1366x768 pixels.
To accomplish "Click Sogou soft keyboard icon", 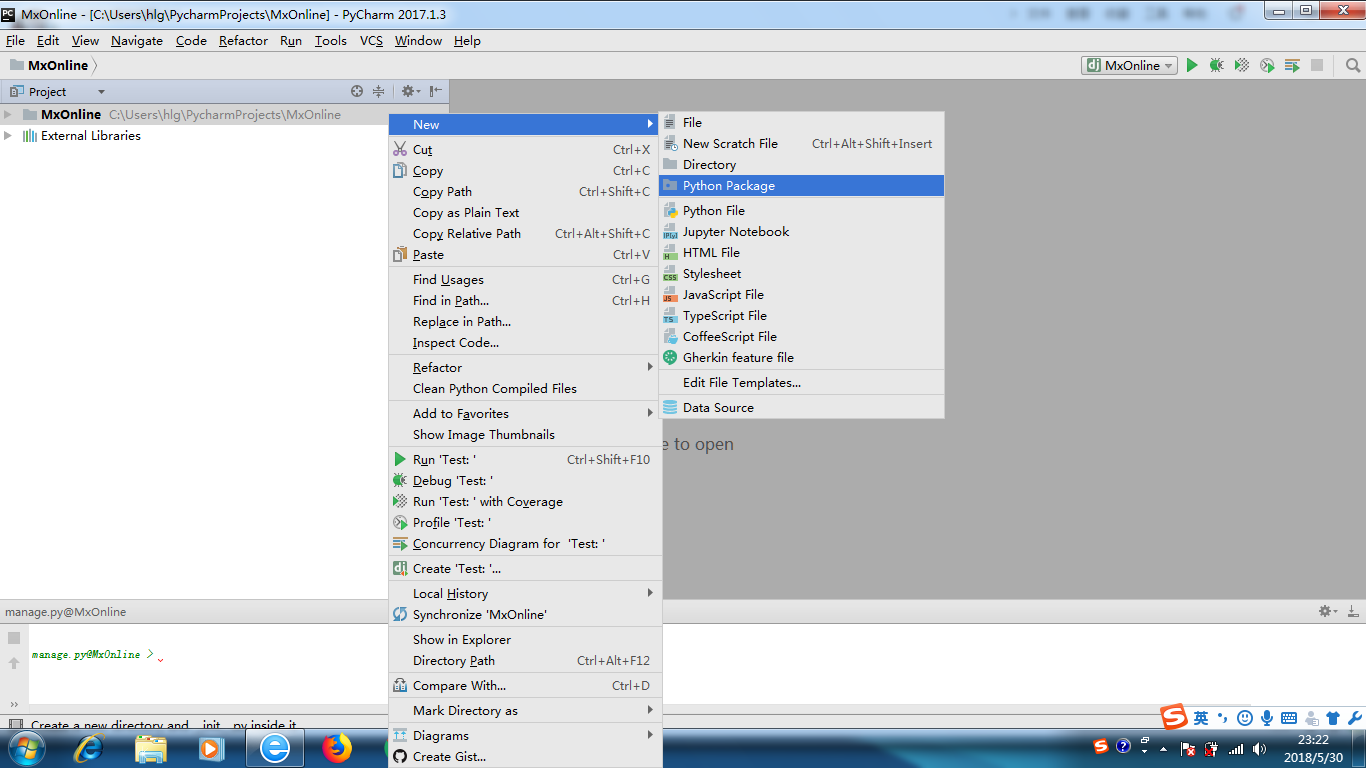I will pos(1289,718).
